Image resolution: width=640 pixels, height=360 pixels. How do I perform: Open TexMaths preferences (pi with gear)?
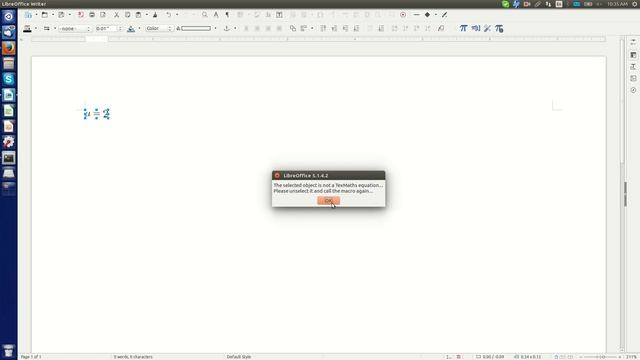(x=499, y=28)
